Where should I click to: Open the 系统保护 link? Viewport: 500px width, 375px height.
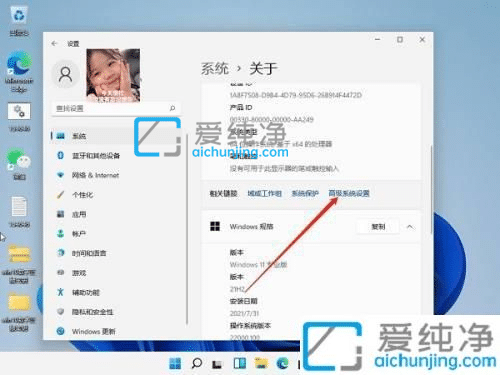click(305, 193)
